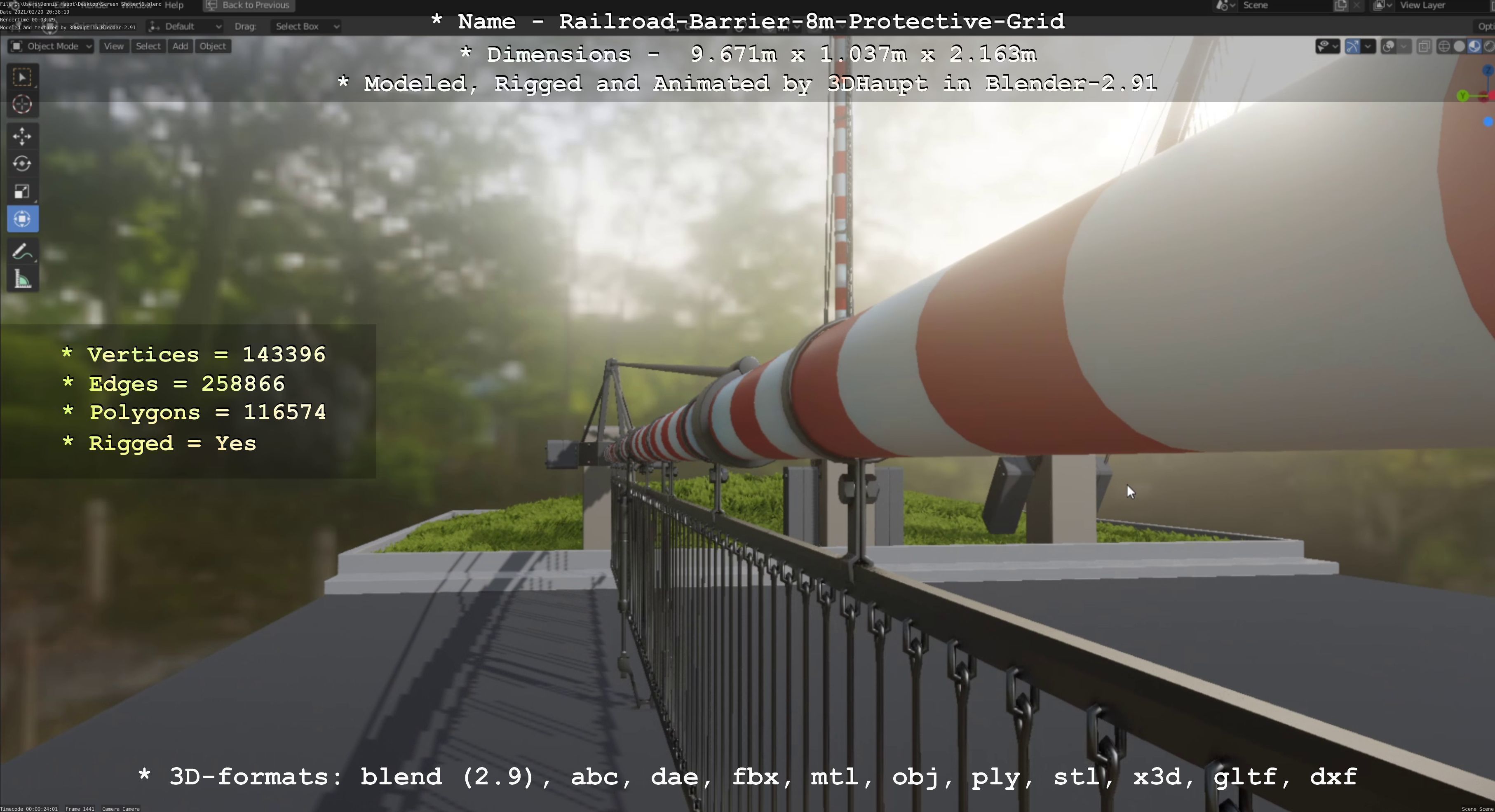Open the Help menu
This screenshot has height=812, width=1495.
pyautogui.click(x=174, y=5)
